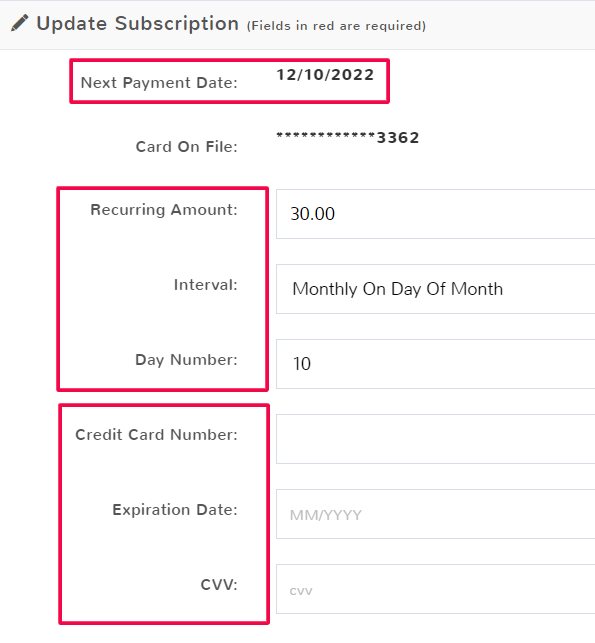
Task: Click the Recurring Amount field showing 30.00
Action: [435, 214]
